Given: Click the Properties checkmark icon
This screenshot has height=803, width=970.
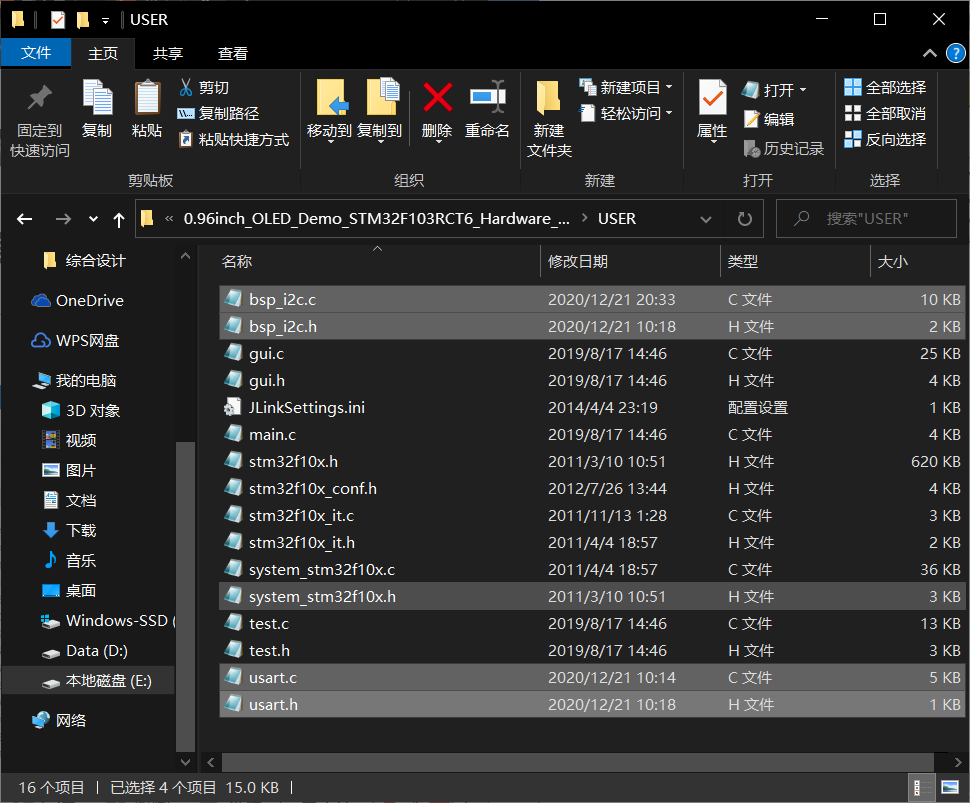Looking at the screenshot, I should point(712,97).
